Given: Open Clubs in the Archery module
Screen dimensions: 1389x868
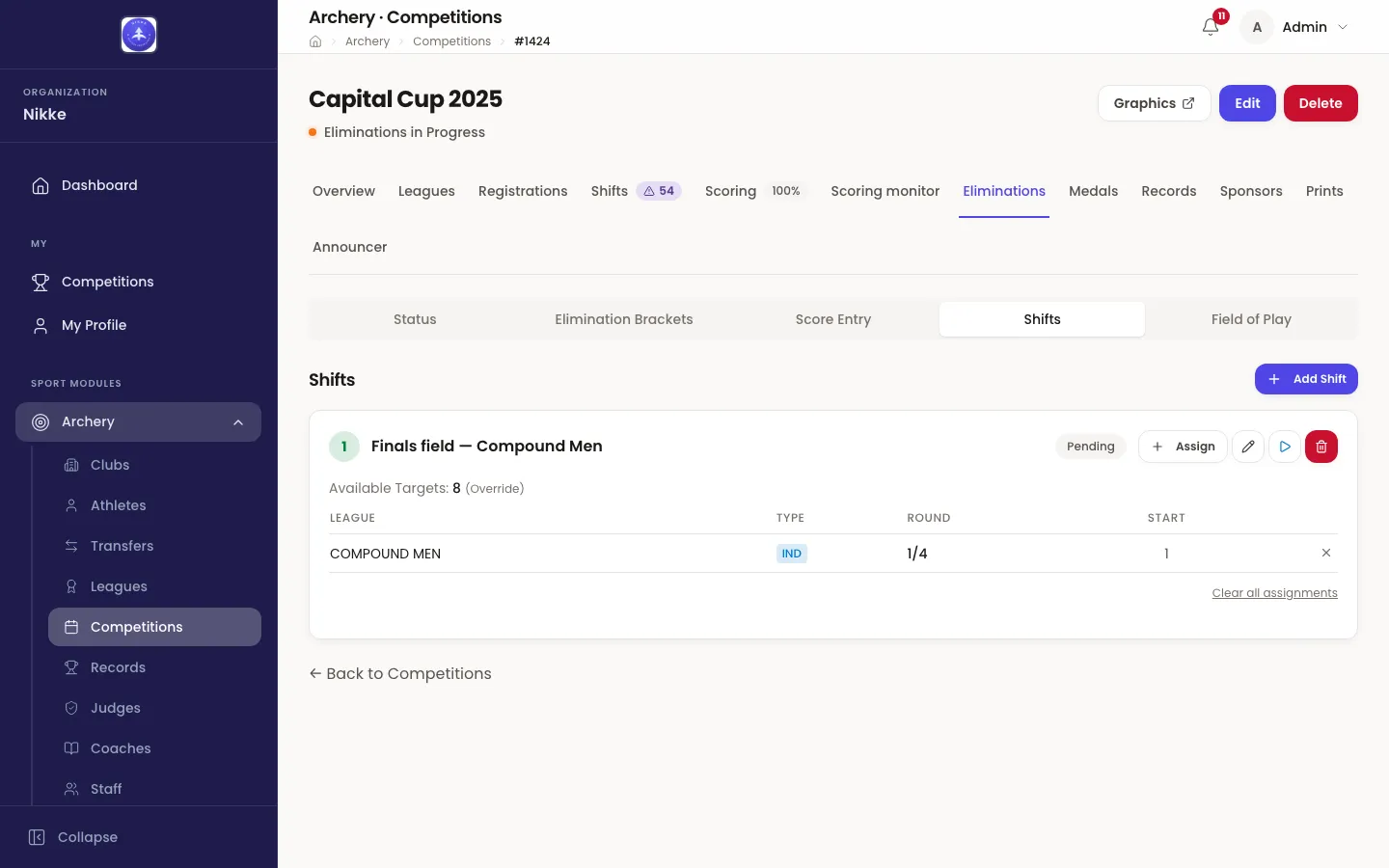Looking at the screenshot, I should pyautogui.click(x=154, y=465).
